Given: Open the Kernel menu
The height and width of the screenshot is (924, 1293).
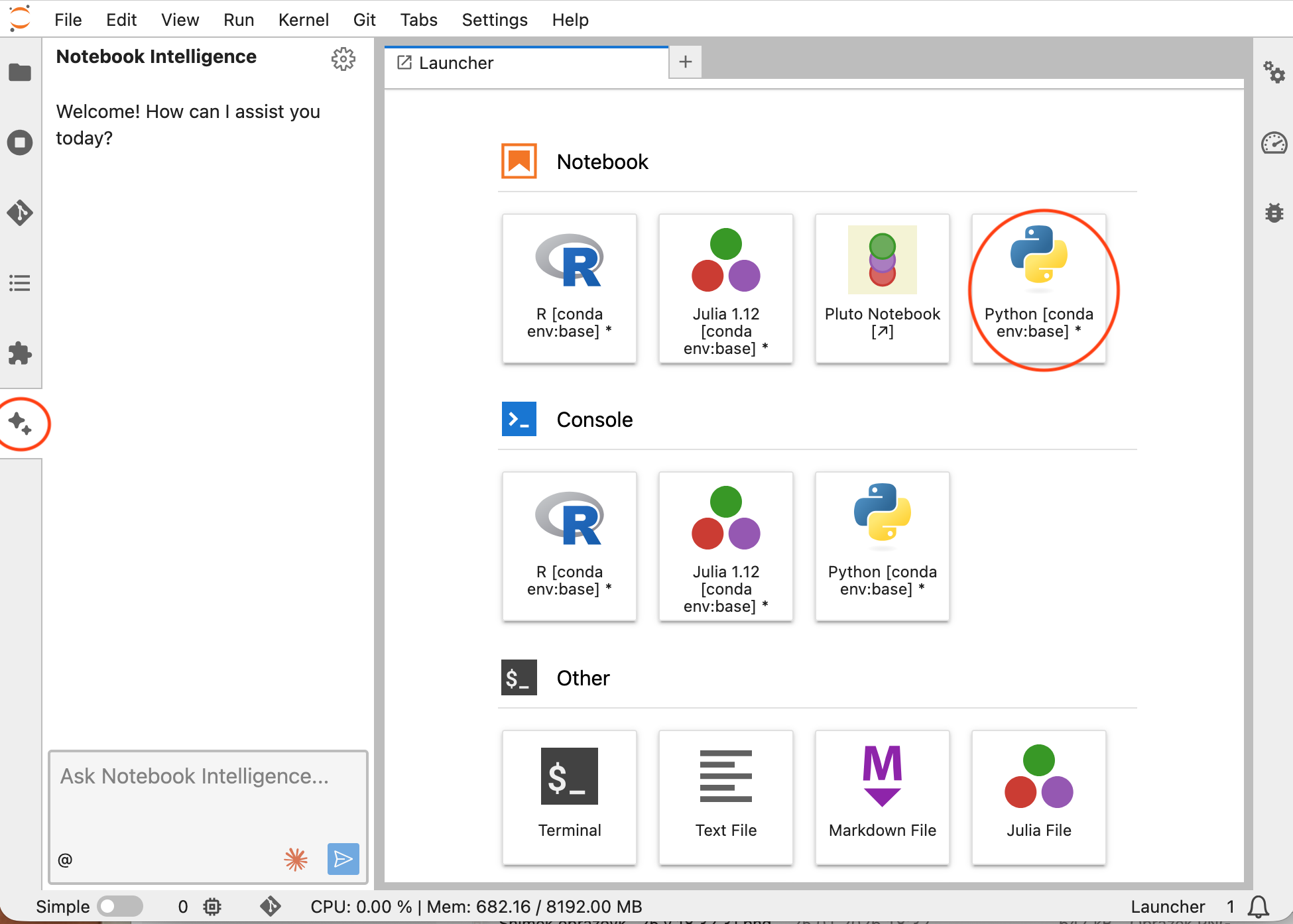Looking at the screenshot, I should click(x=303, y=20).
